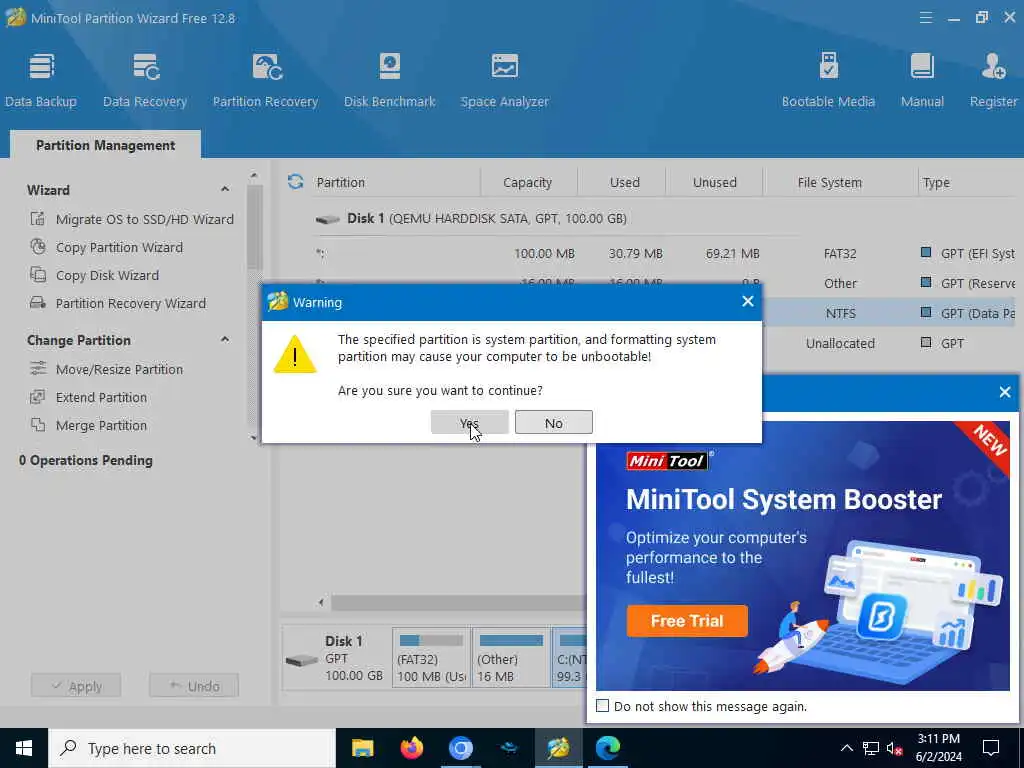Click the MiniTool Partition Wizard taskbar icon
The height and width of the screenshot is (768, 1024).
(558, 748)
